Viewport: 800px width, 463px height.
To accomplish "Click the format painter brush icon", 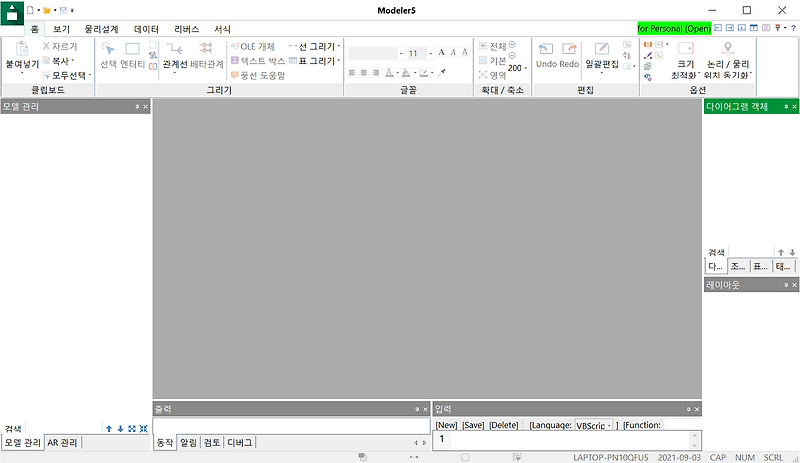I will tap(442, 72).
